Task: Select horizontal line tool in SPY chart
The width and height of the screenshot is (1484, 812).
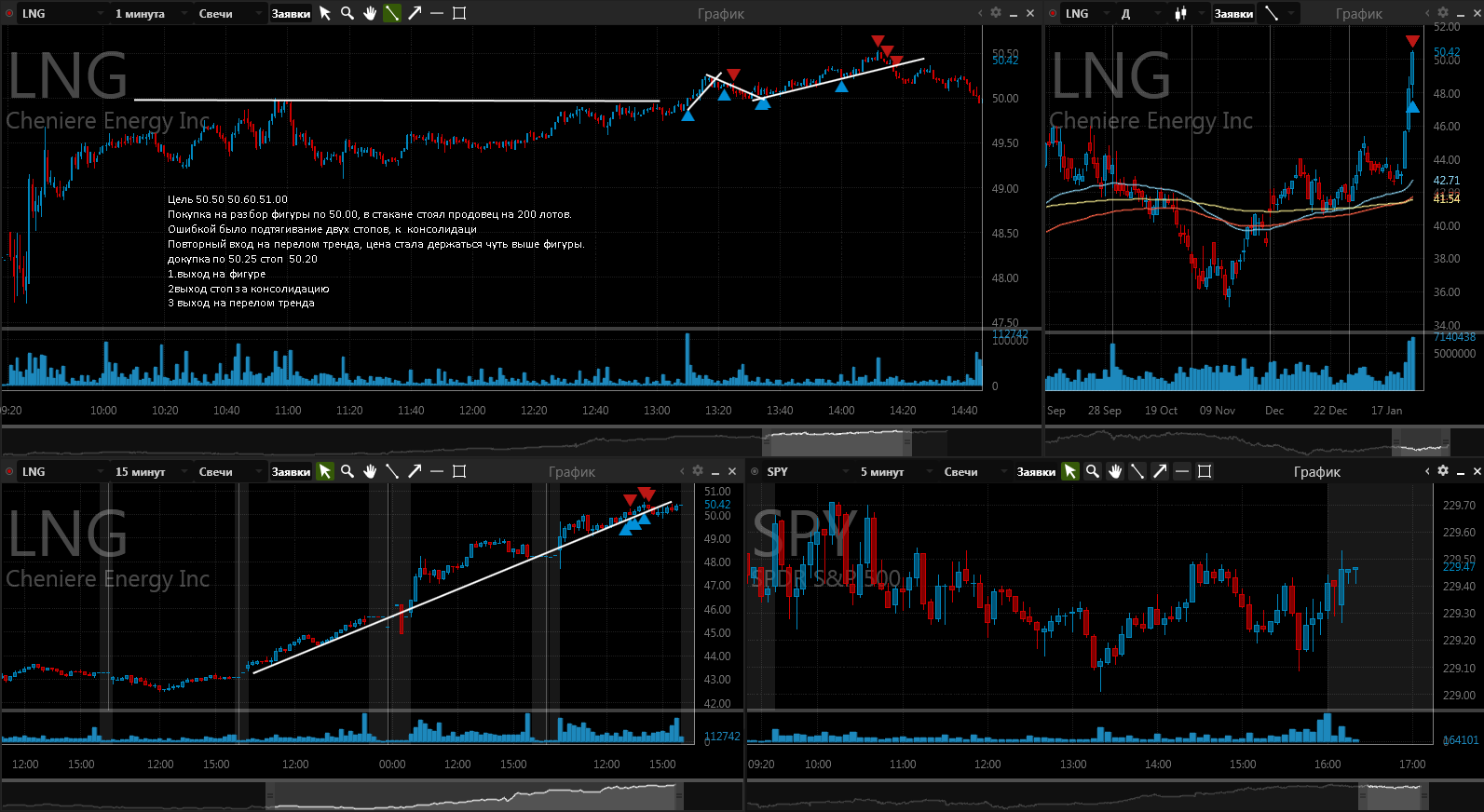Action: 1182,471
